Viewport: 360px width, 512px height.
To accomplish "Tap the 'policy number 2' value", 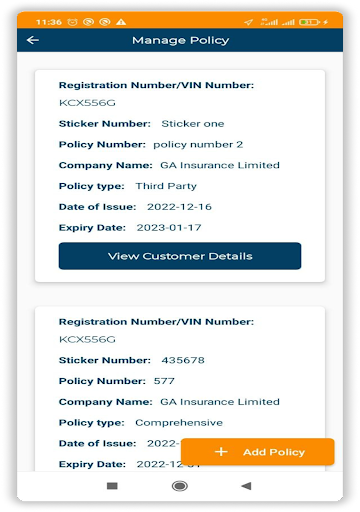I will (x=198, y=145).
